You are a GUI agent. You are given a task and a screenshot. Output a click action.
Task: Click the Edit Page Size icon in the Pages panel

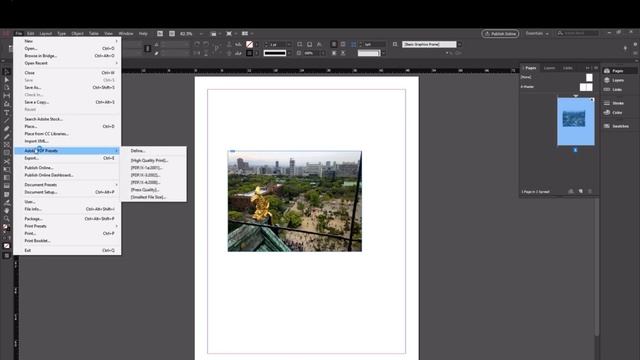coord(571,191)
